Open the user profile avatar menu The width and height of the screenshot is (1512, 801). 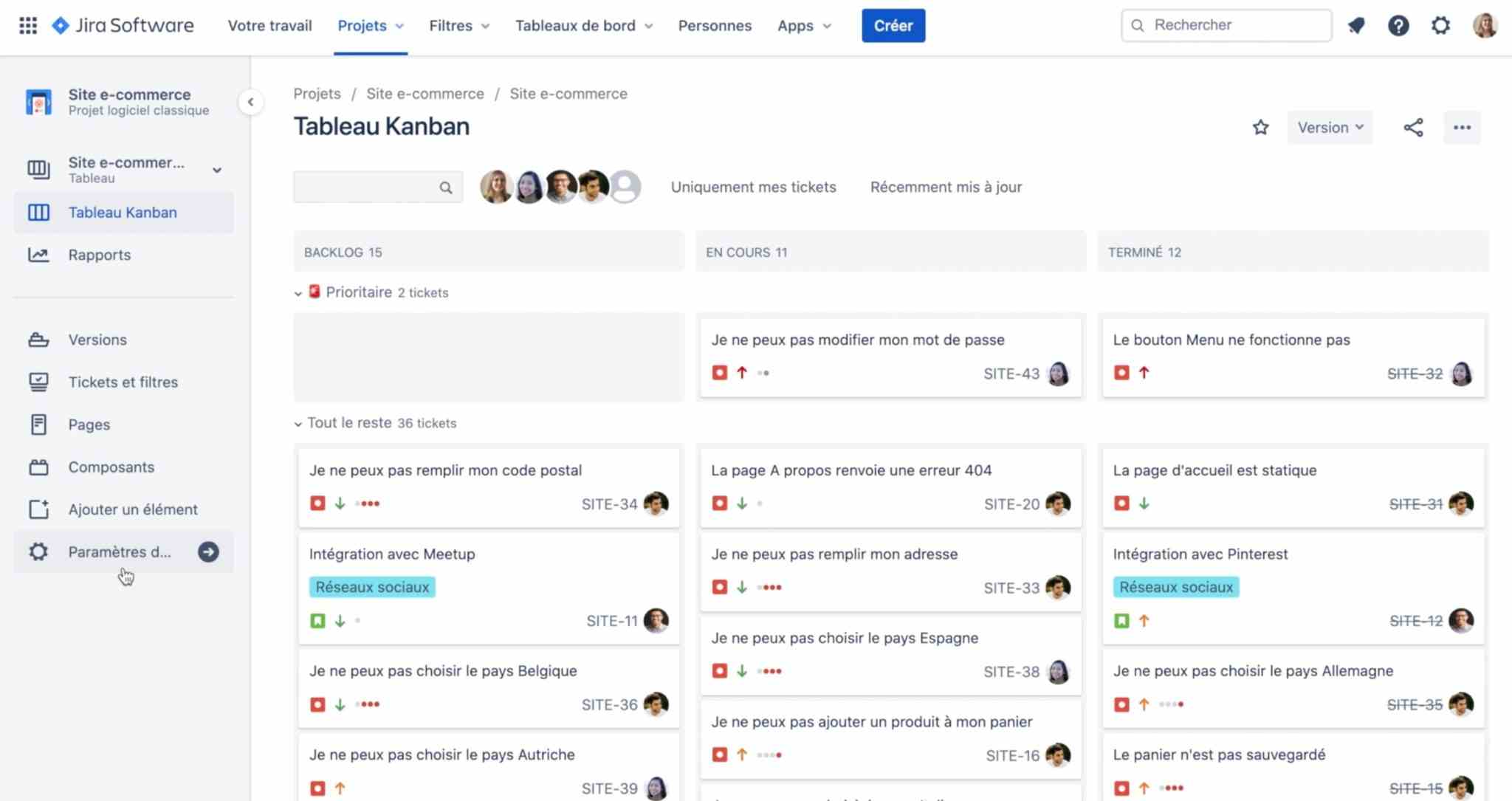tap(1485, 26)
